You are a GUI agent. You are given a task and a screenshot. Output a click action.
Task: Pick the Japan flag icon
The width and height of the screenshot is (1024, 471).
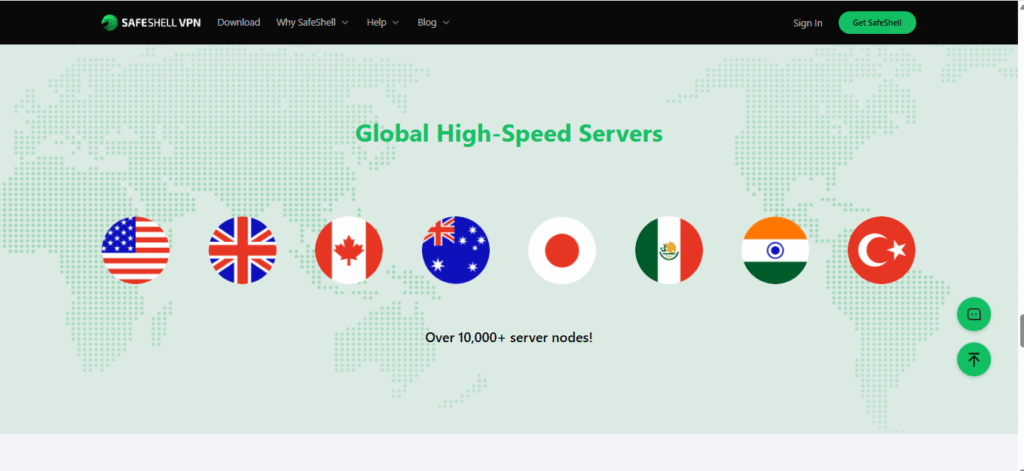pyautogui.click(x=562, y=250)
